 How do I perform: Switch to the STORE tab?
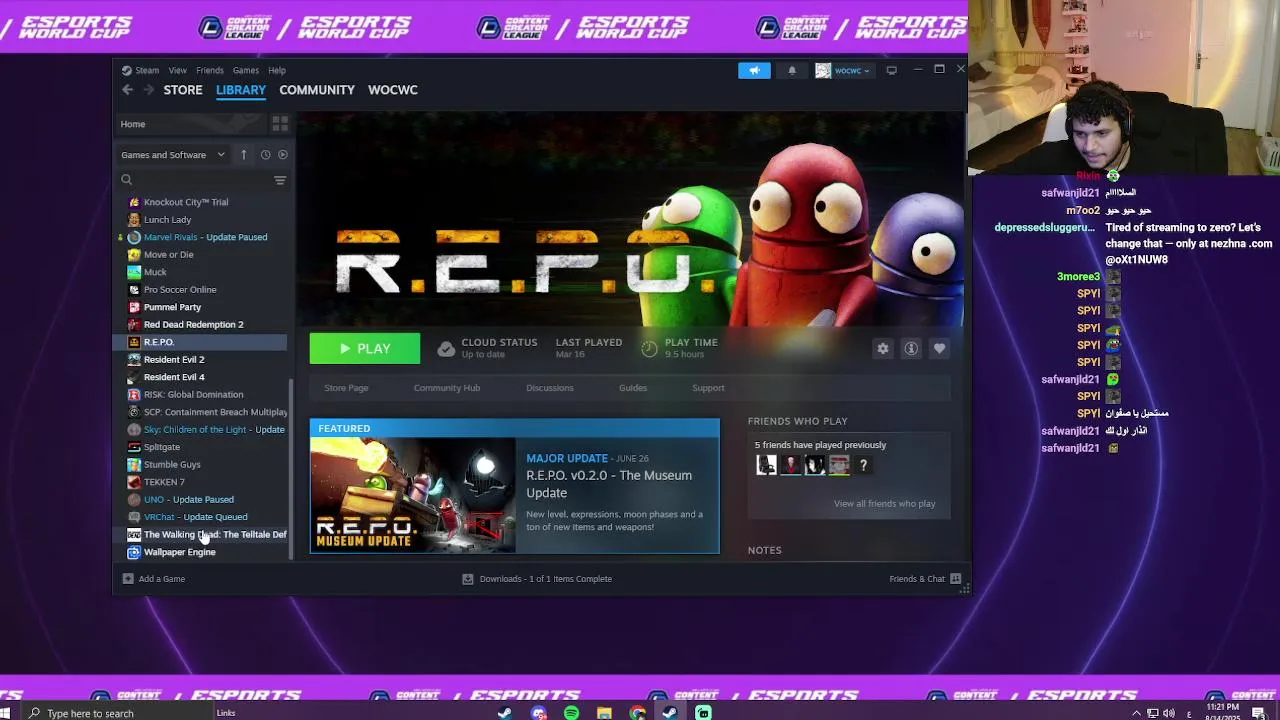[x=183, y=90]
